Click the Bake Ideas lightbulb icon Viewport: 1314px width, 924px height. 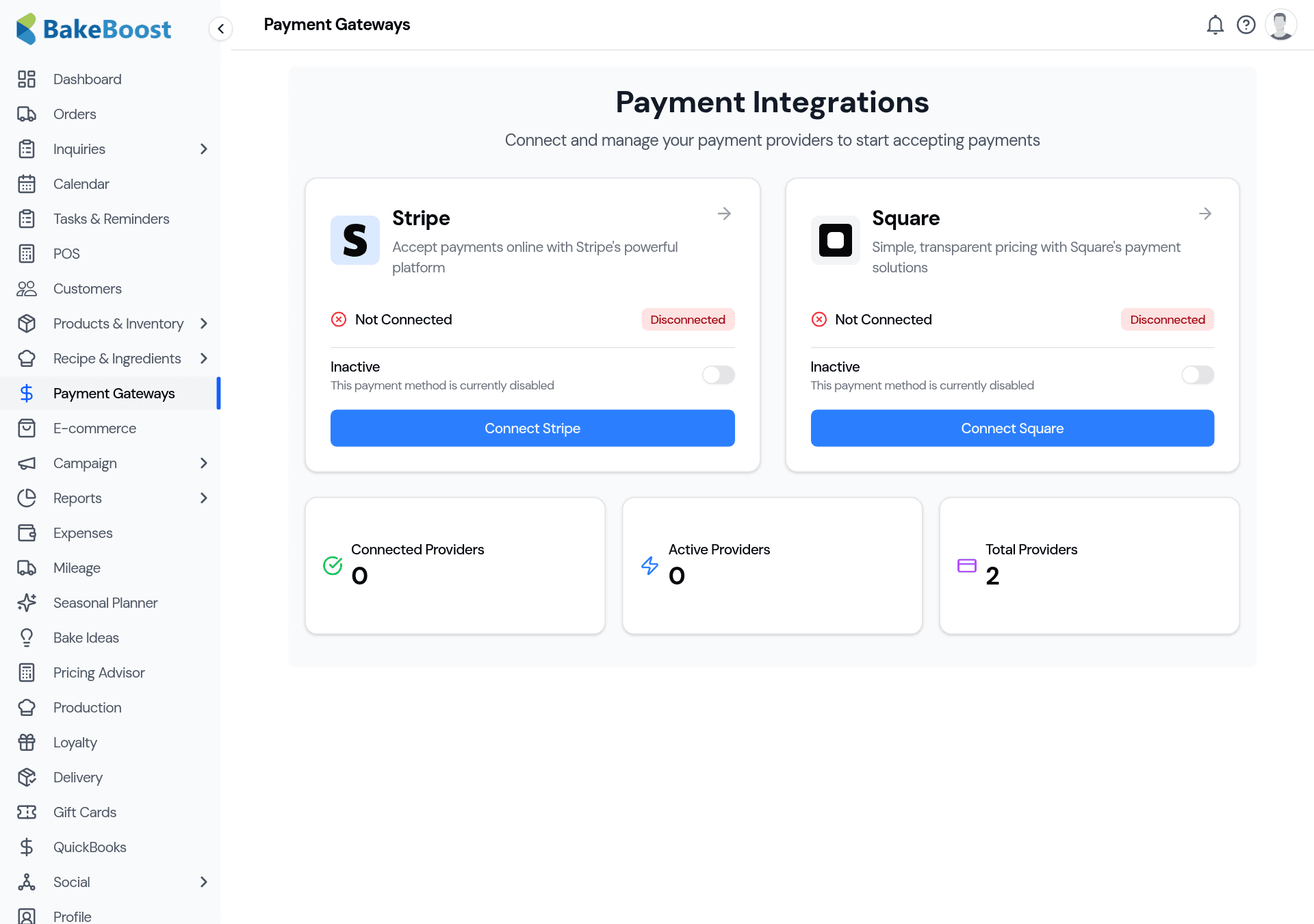[27, 638]
